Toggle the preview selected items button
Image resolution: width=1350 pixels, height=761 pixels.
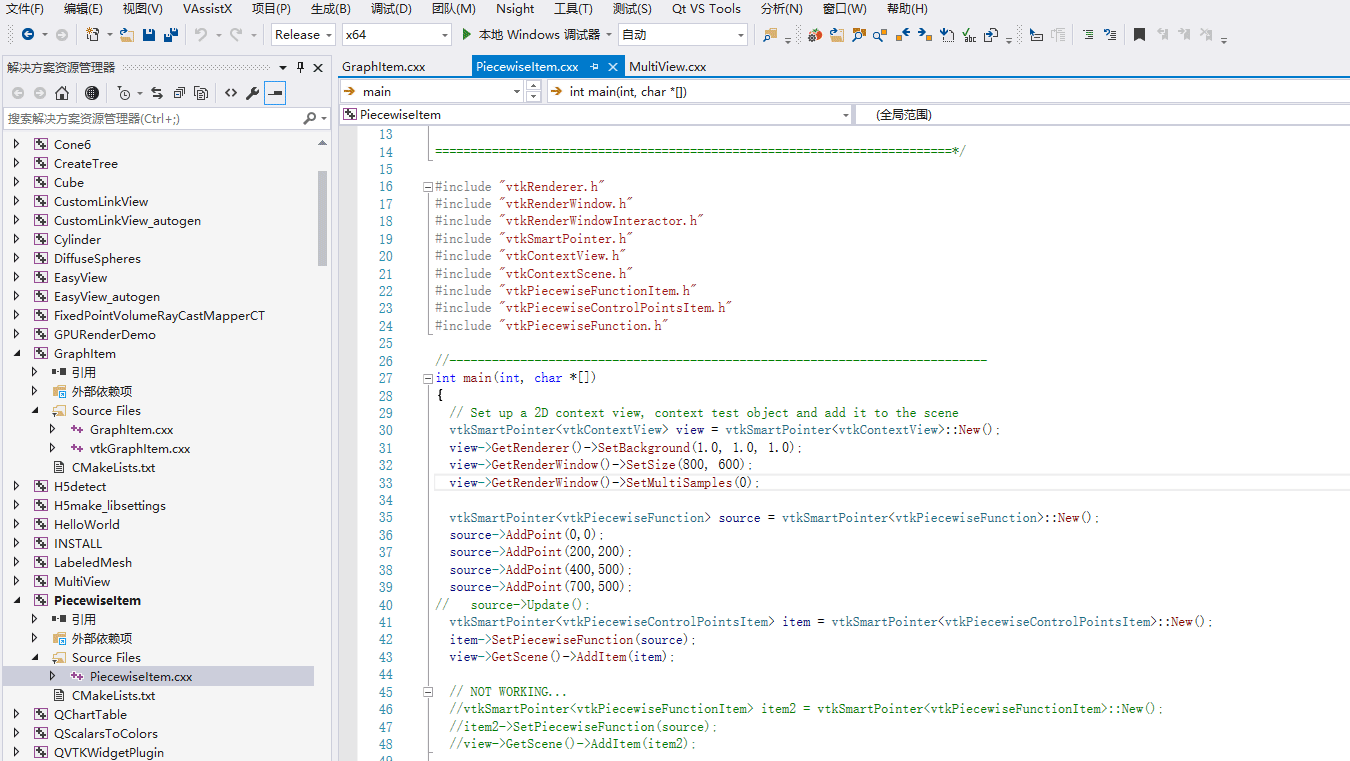pos(274,93)
